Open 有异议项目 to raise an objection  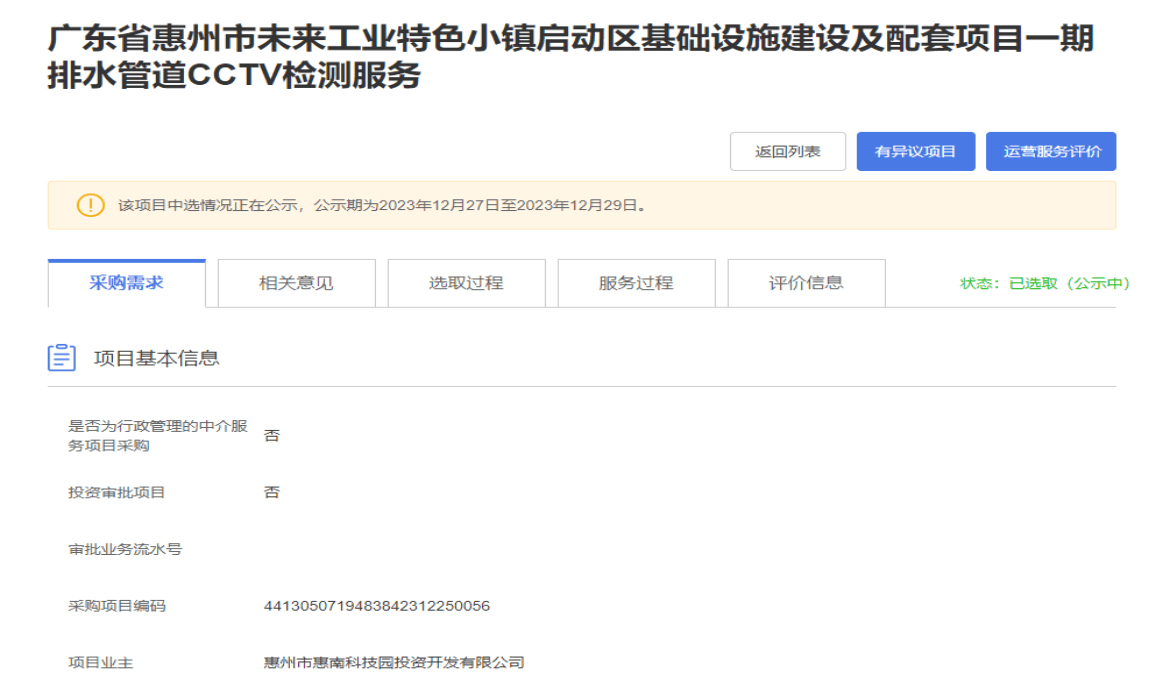(915, 152)
